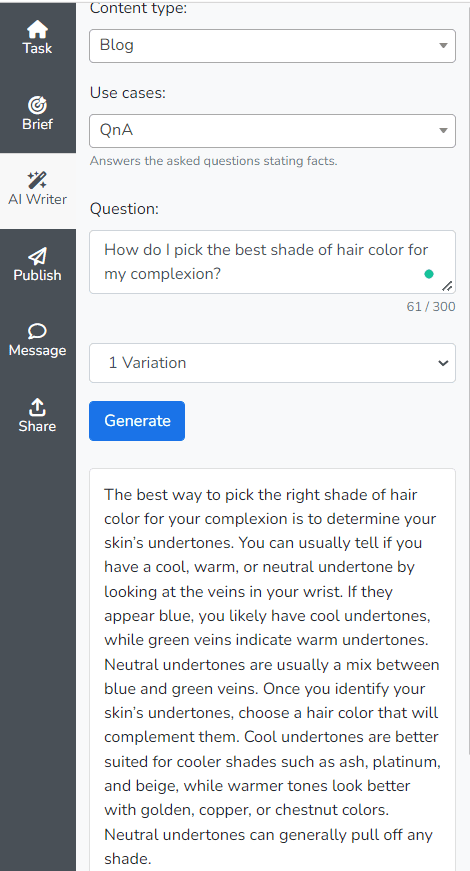Screen dimensions: 470x871
Task: Switch to the Brief label in sidebar
Action: [x=37, y=124]
